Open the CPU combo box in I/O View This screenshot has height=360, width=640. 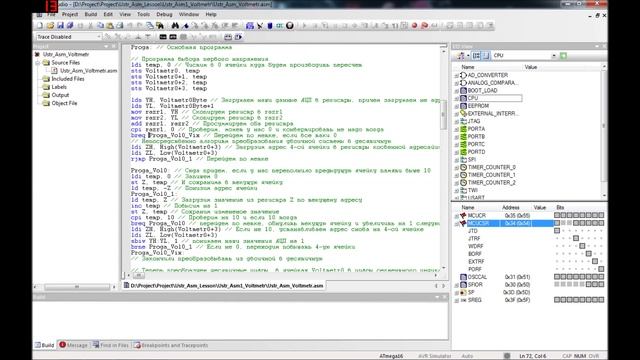tap(554, 56)
